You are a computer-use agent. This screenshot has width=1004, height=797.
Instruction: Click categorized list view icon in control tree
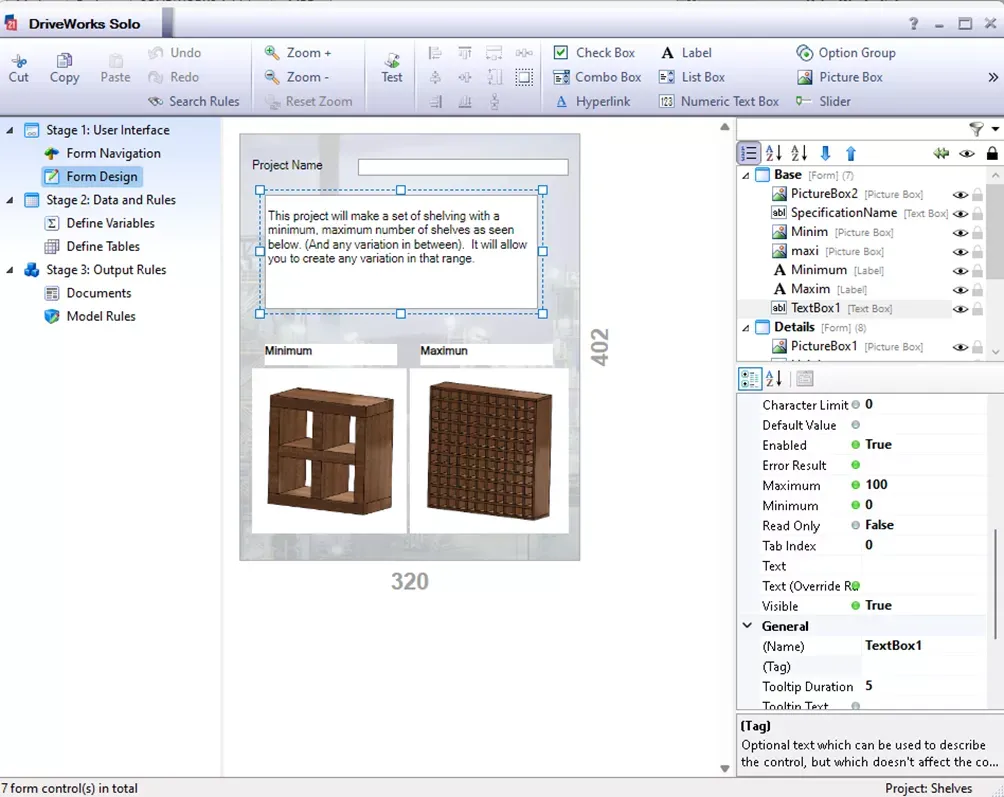[749, 153]
